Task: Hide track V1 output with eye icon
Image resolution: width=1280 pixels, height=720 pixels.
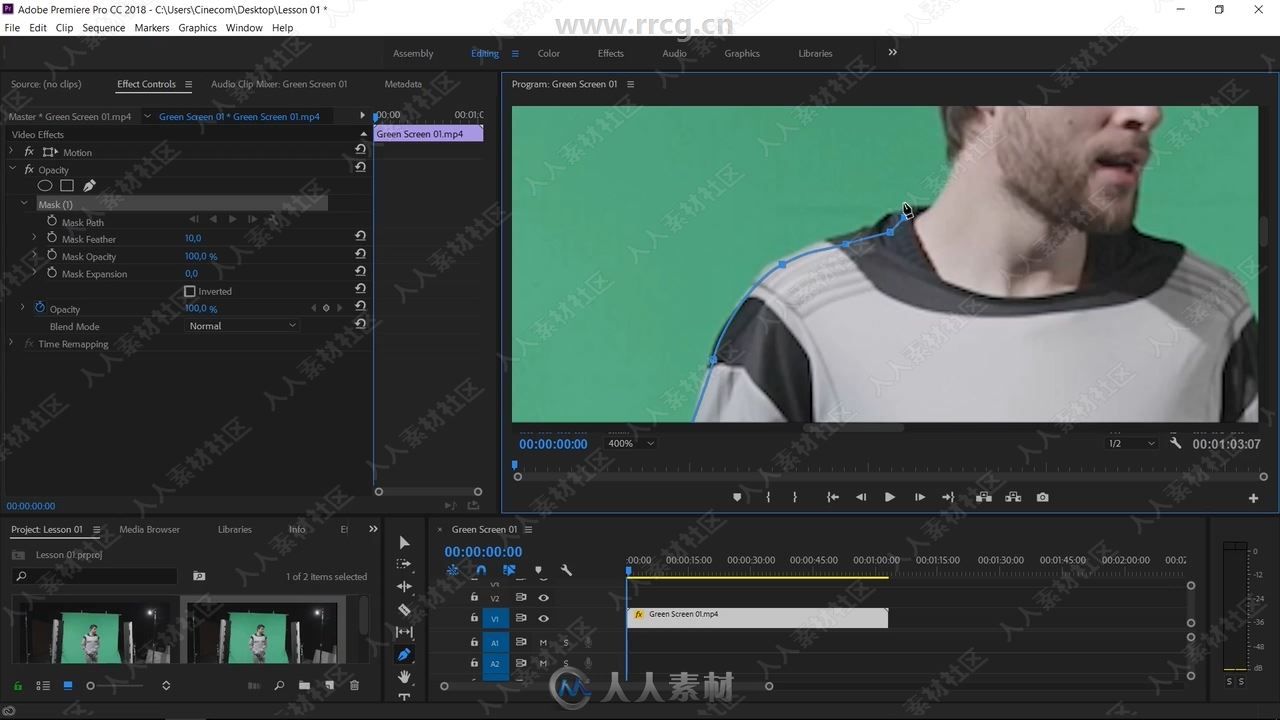Action: [x=543, y=619]
